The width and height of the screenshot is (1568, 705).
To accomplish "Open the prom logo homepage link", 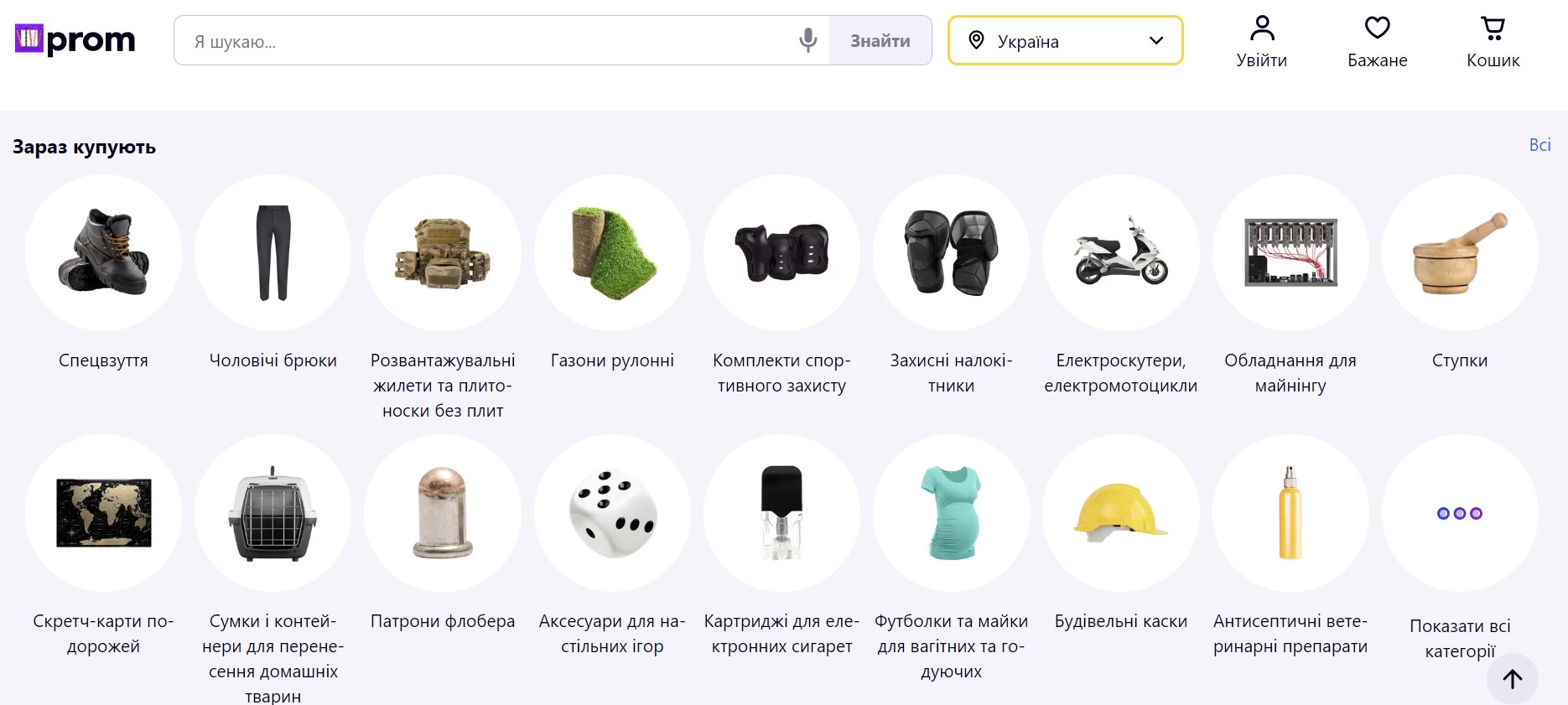I will click(x=75, y=39).
